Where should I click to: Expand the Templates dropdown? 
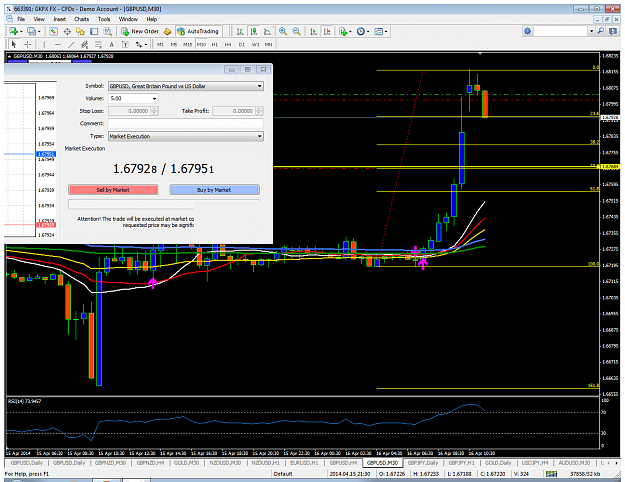(x=386, y=31)
